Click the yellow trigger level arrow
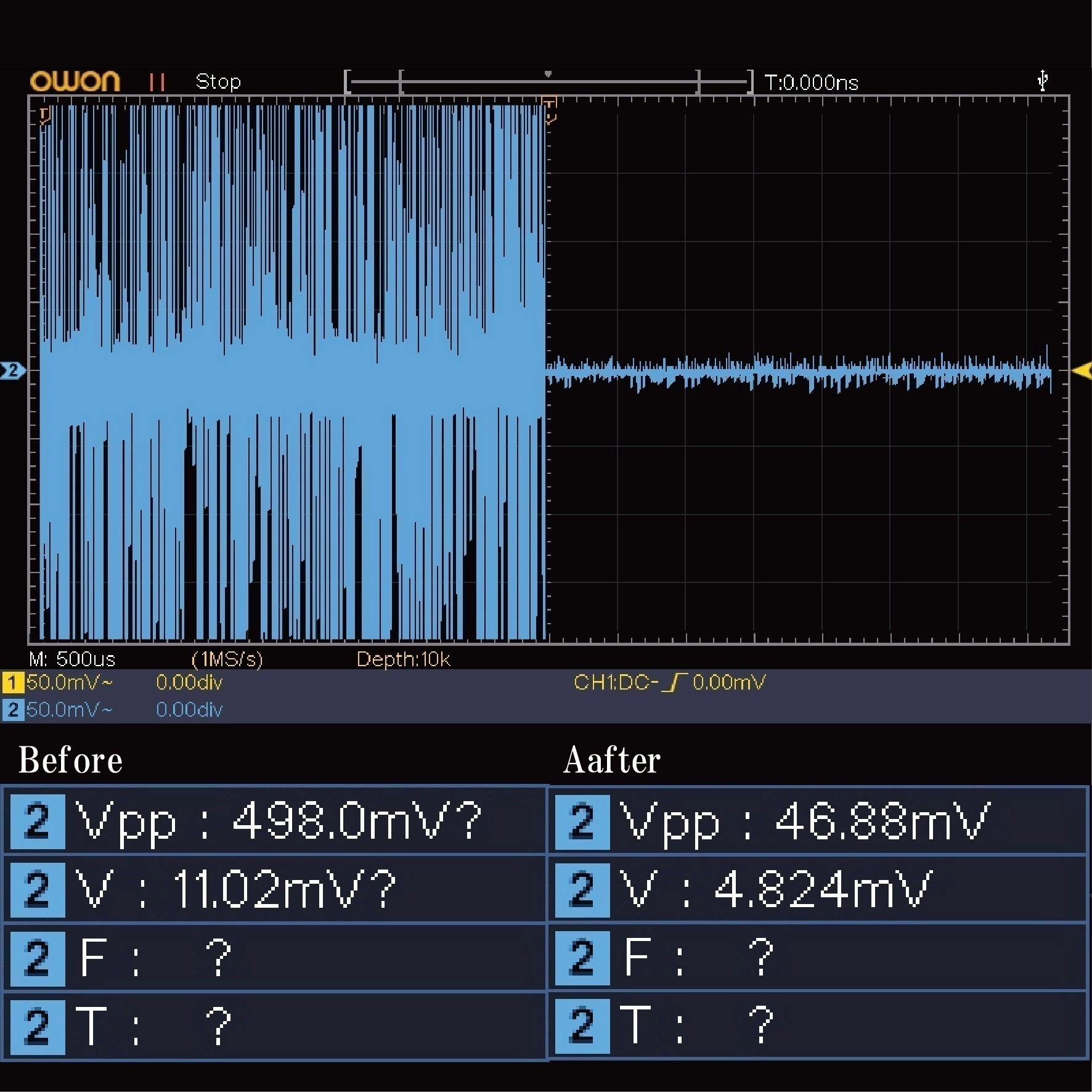This screenshot has width=1092, height=1092. pyautogui.click(x=1082, y=370)
